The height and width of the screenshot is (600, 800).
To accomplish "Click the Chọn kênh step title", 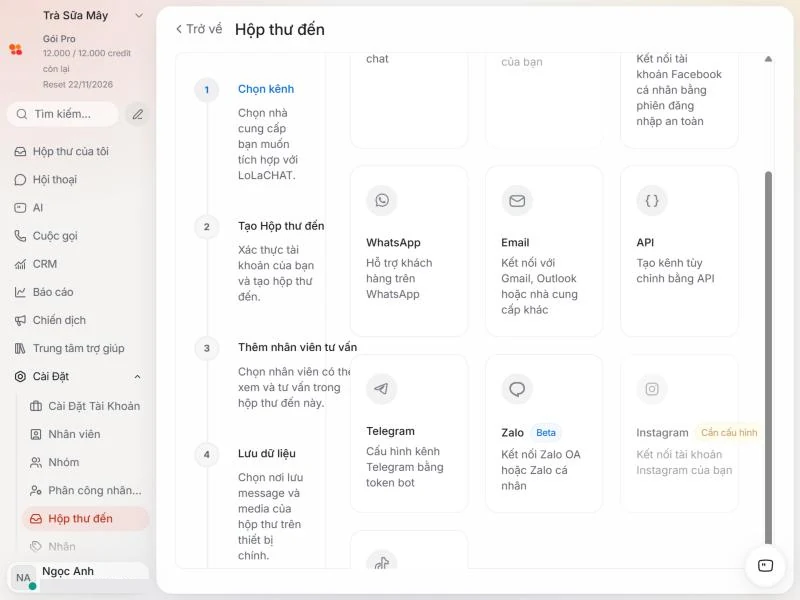I will (x=266, y=89).
